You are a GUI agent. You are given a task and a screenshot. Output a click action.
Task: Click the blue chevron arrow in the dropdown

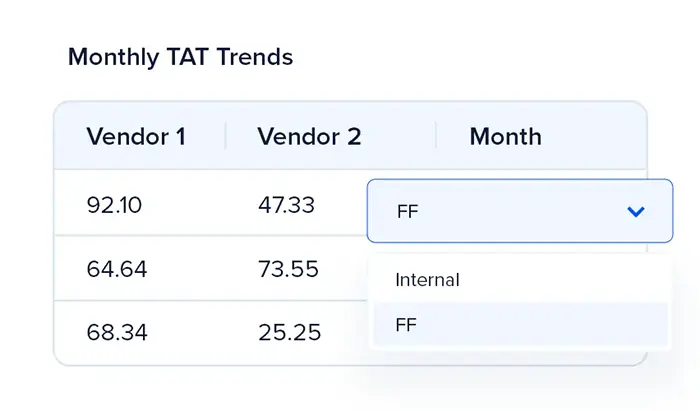coord(635,211)
